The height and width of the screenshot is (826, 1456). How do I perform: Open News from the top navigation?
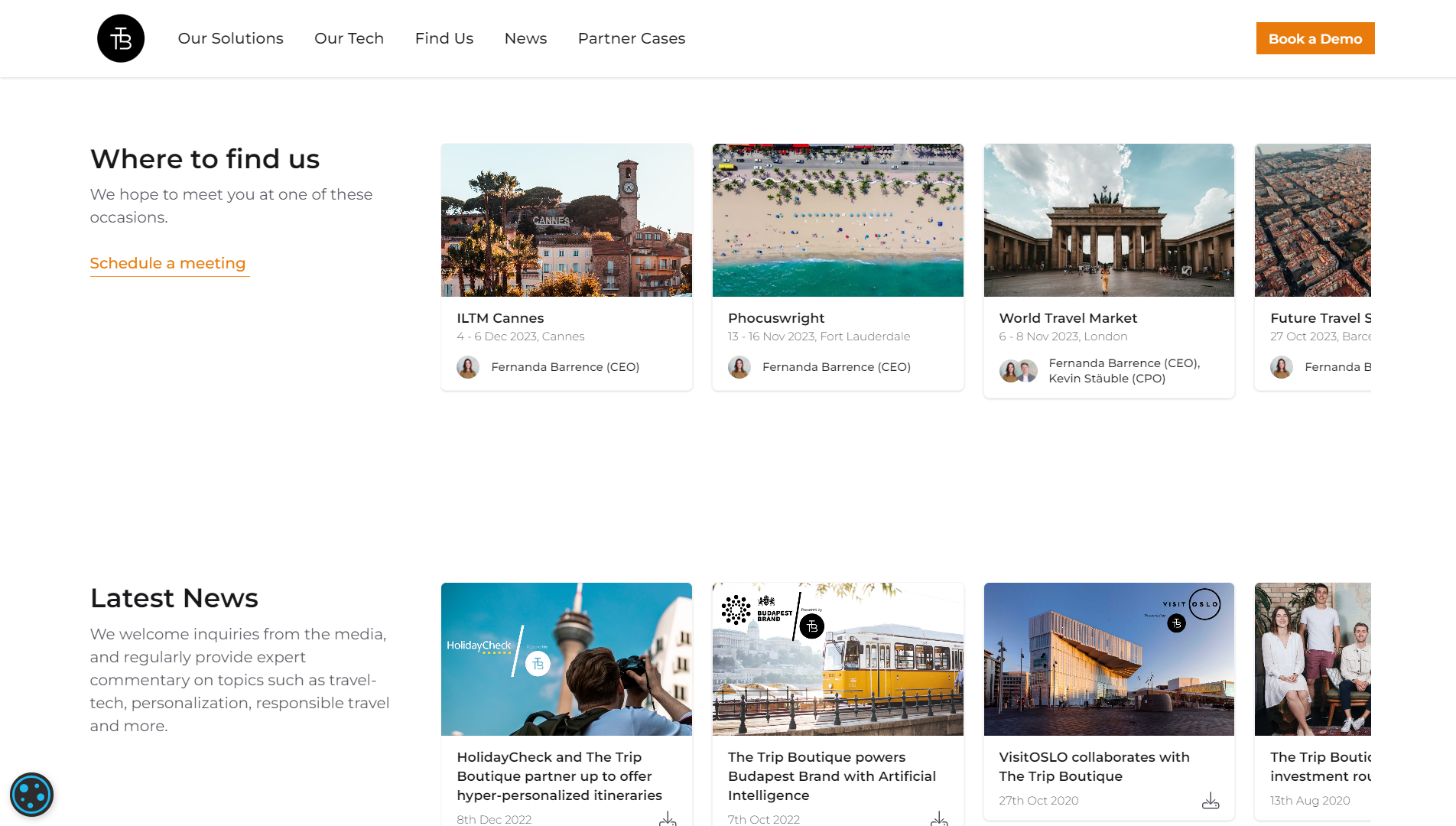coord(525,38)
